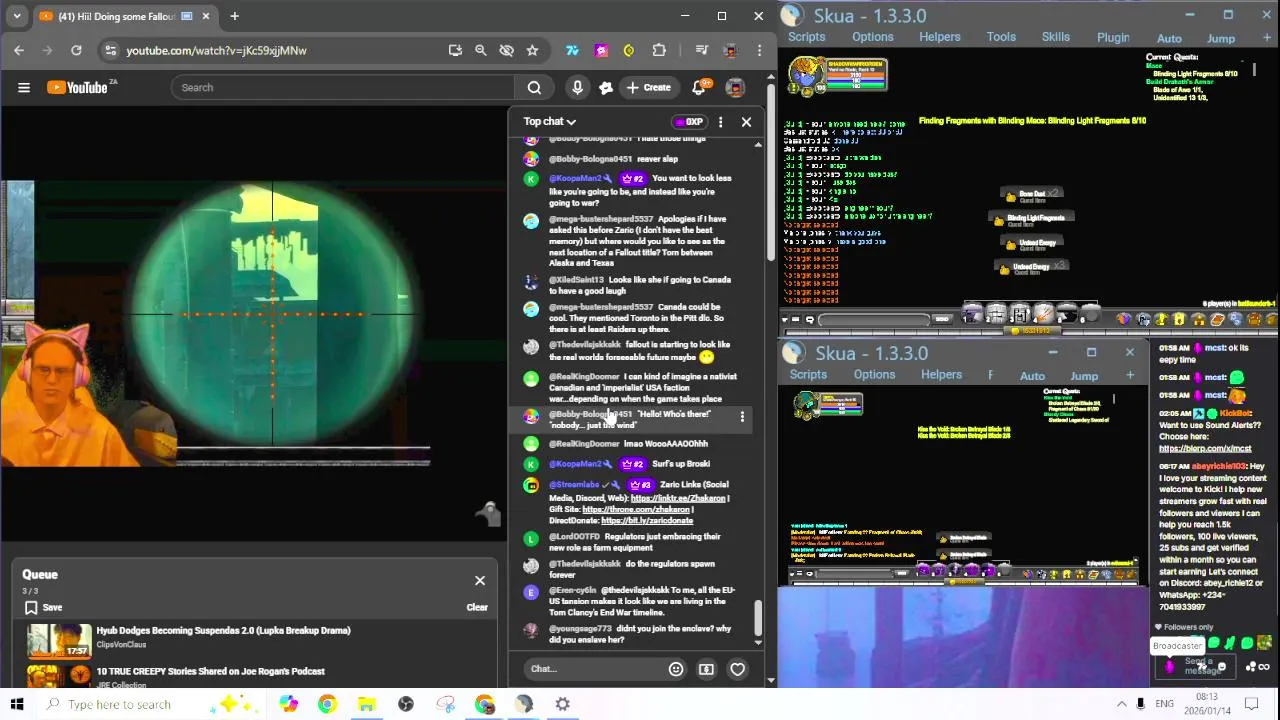This screenshot has height=720, width=1280.
Task: Open Windows Start menu
Action: [17, 704]
